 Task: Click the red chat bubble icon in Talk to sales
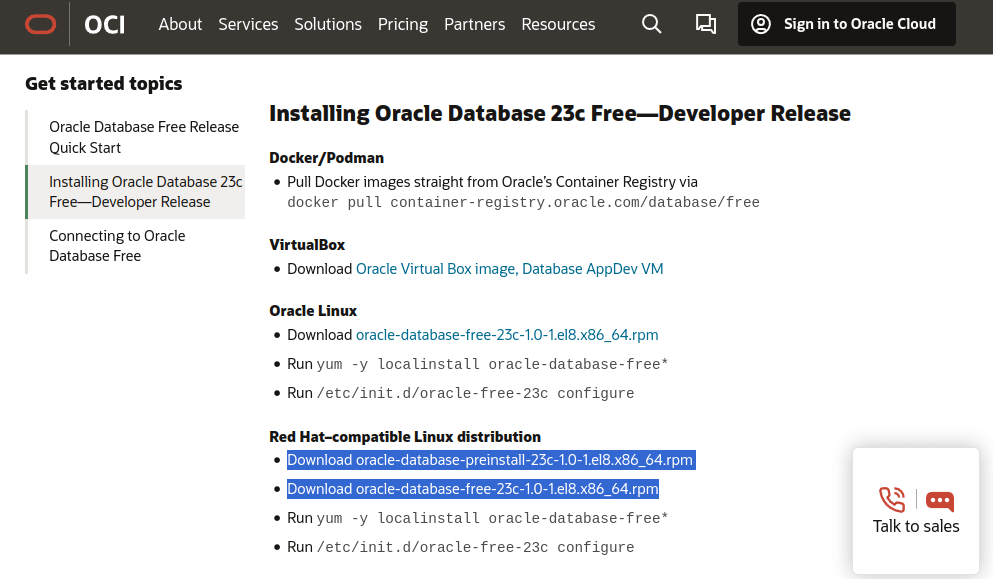pos(940,501)
